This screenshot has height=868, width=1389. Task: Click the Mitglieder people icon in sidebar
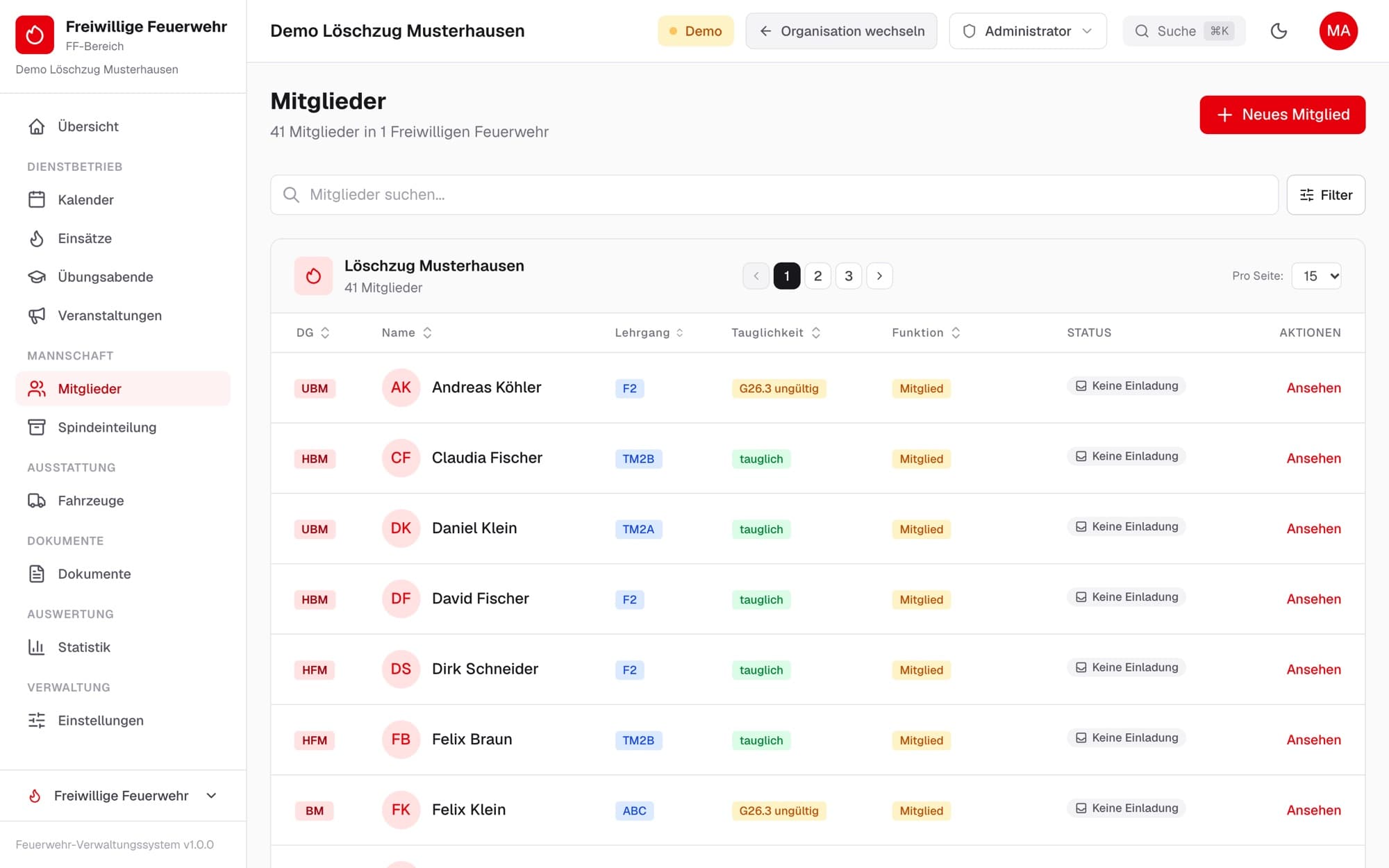click(x=37, y=389)
